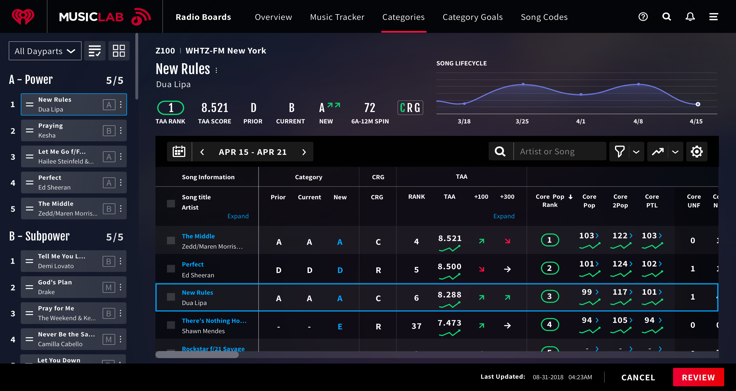Image resolution: width=736 pixels, height=391 pixels.
Task: Open the help question mark icon
Action: coord(643,17)
